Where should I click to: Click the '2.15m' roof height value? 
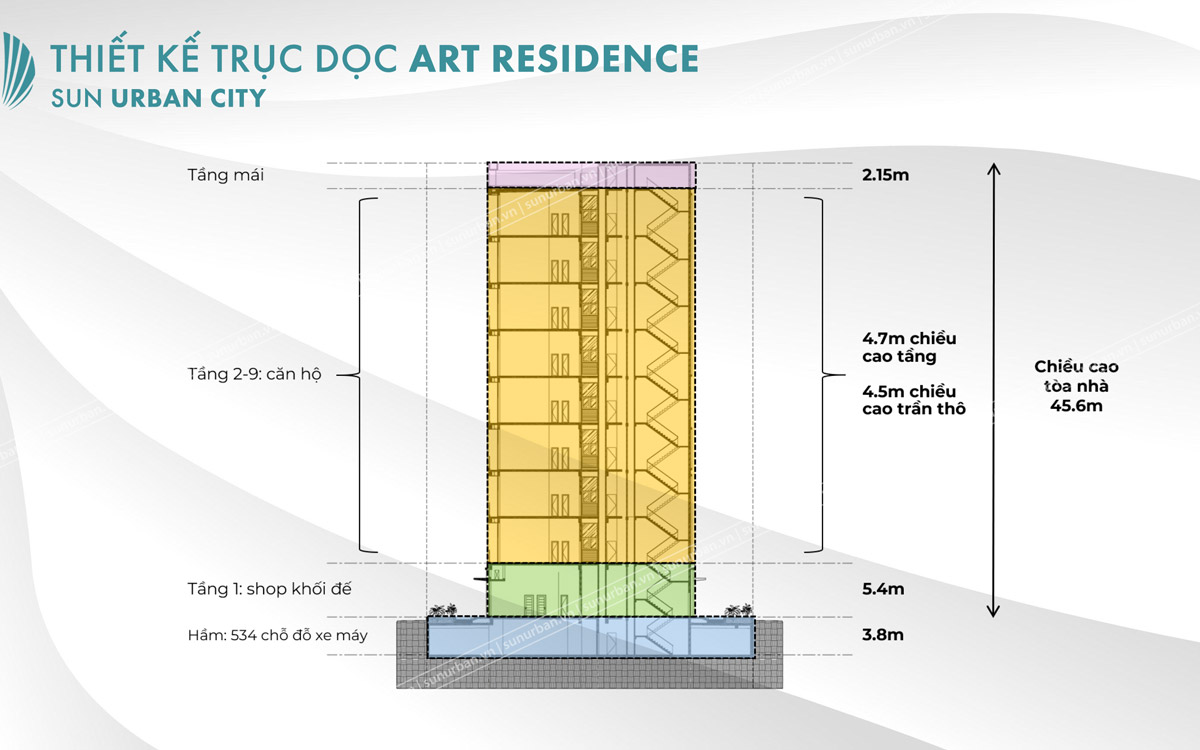click(x=885, y=175)
